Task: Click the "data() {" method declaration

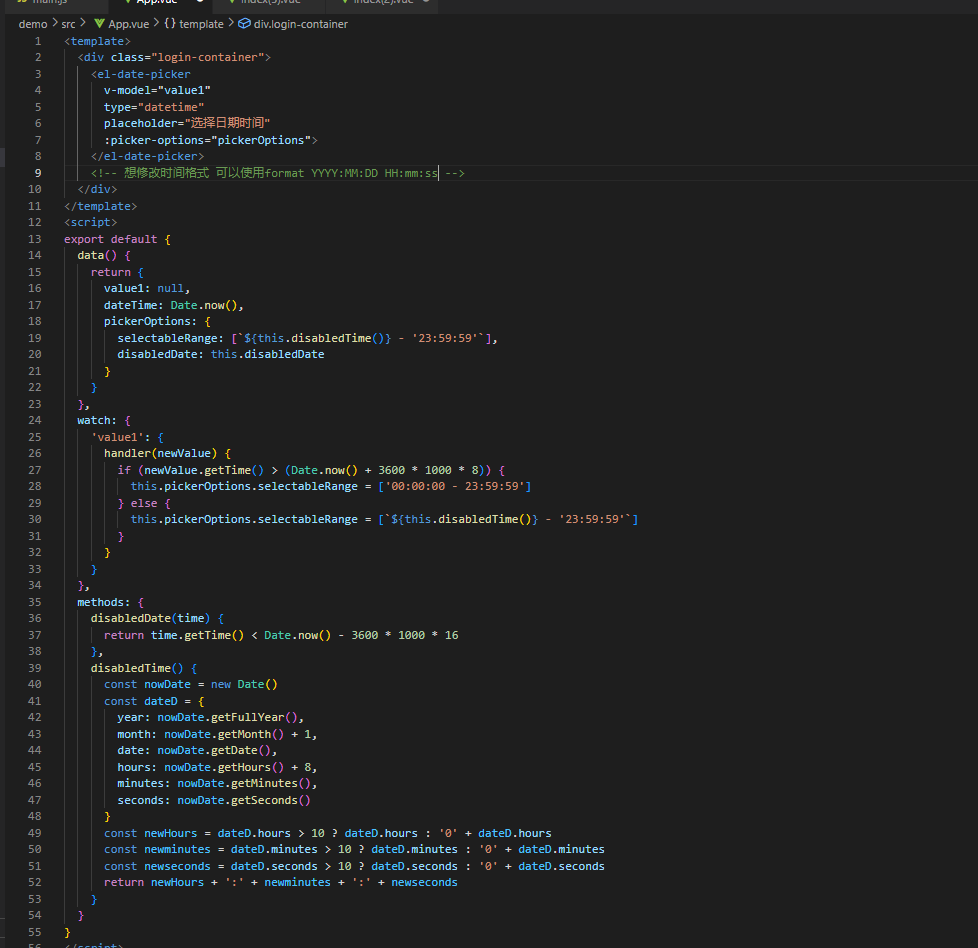Action: tap(104, 256)
